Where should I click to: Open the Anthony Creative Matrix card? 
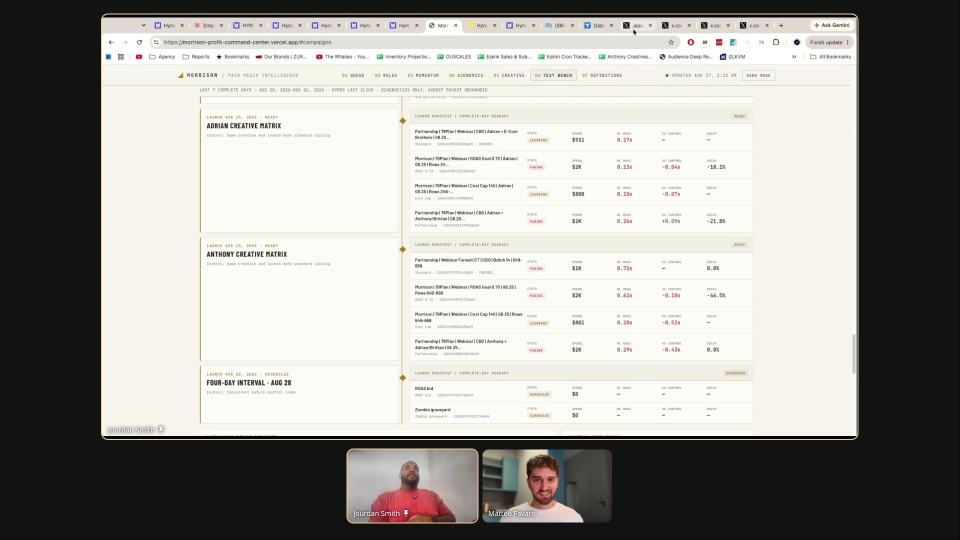(x=299, y=299)
